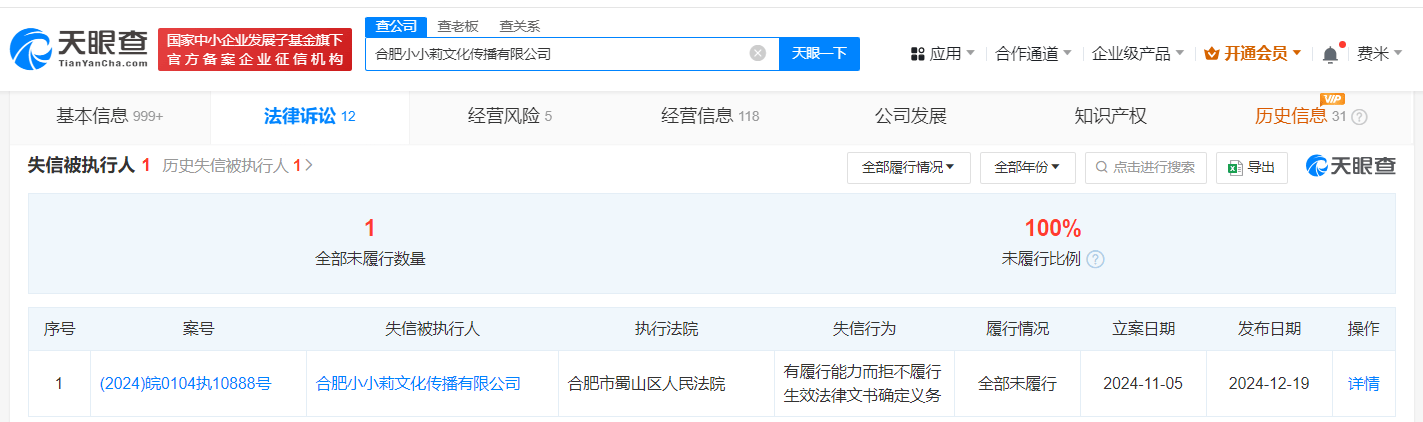Viewport: 1423px width, 422px height.
Task: Expand the 全部年份 year dropdown
Action: point(1027,168)
